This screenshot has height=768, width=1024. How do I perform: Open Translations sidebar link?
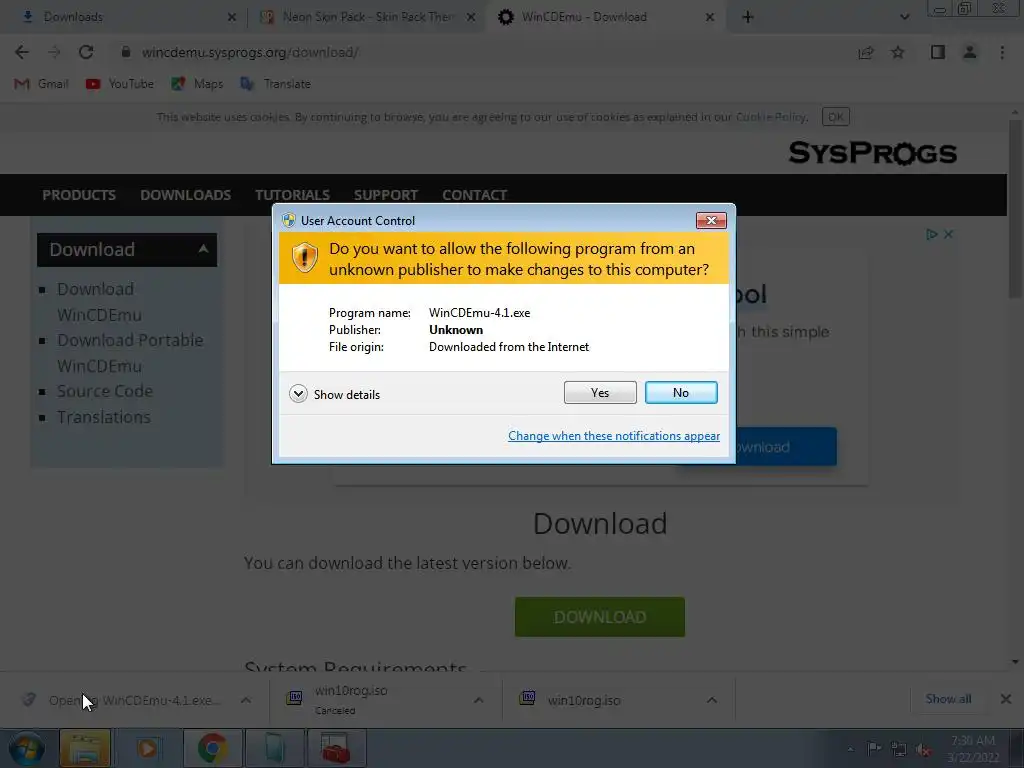103,417
